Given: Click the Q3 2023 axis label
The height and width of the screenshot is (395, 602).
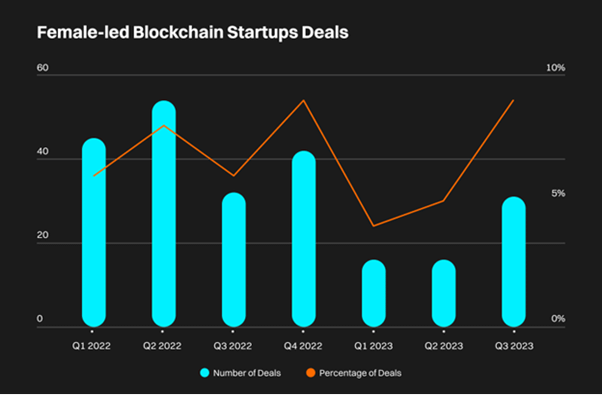Looking at the screenshot, I should click(x=514, y=346).
